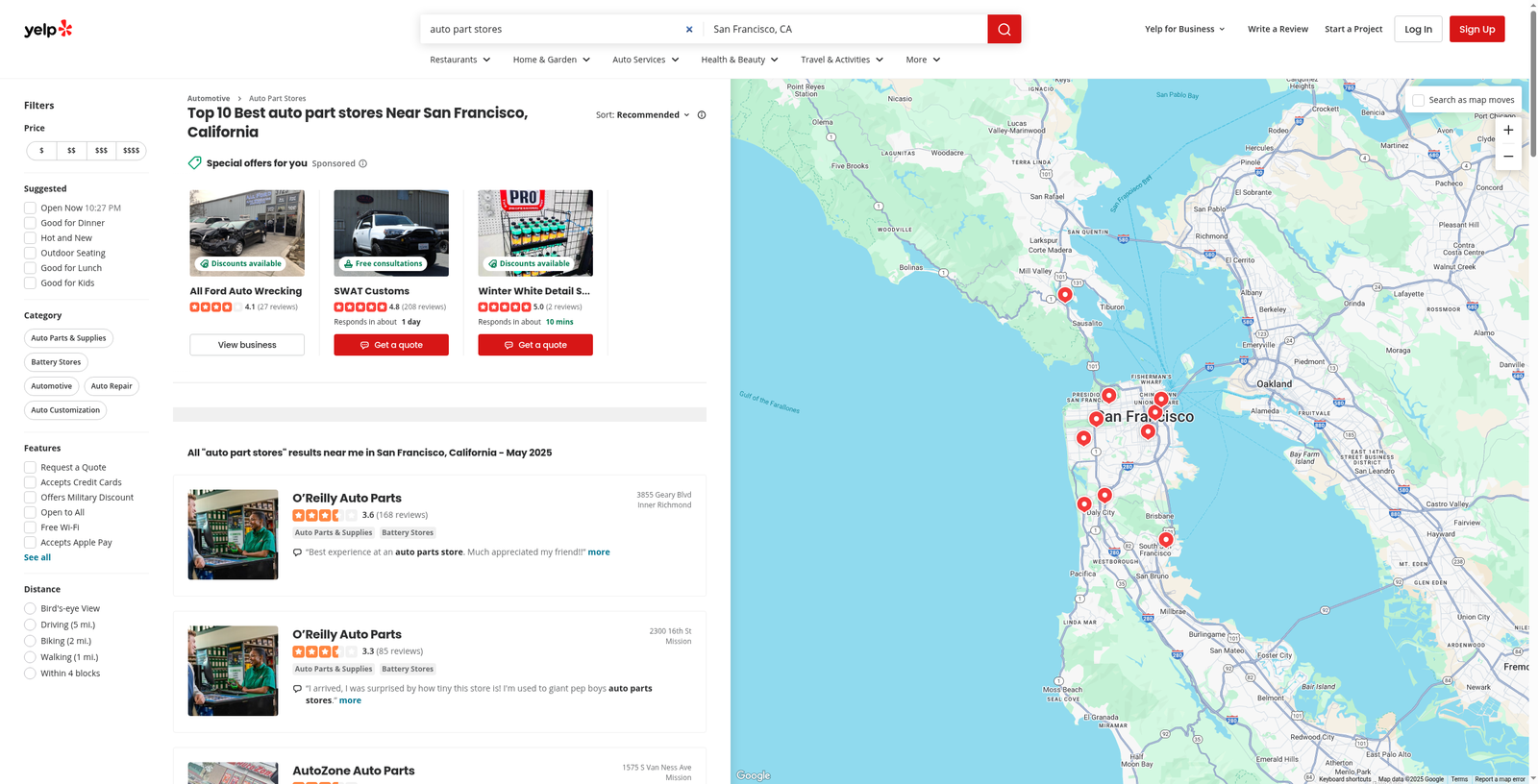1538x784 pixels.
Task: Open the Auto Services dropdown
Action: (x=646, y=60)
